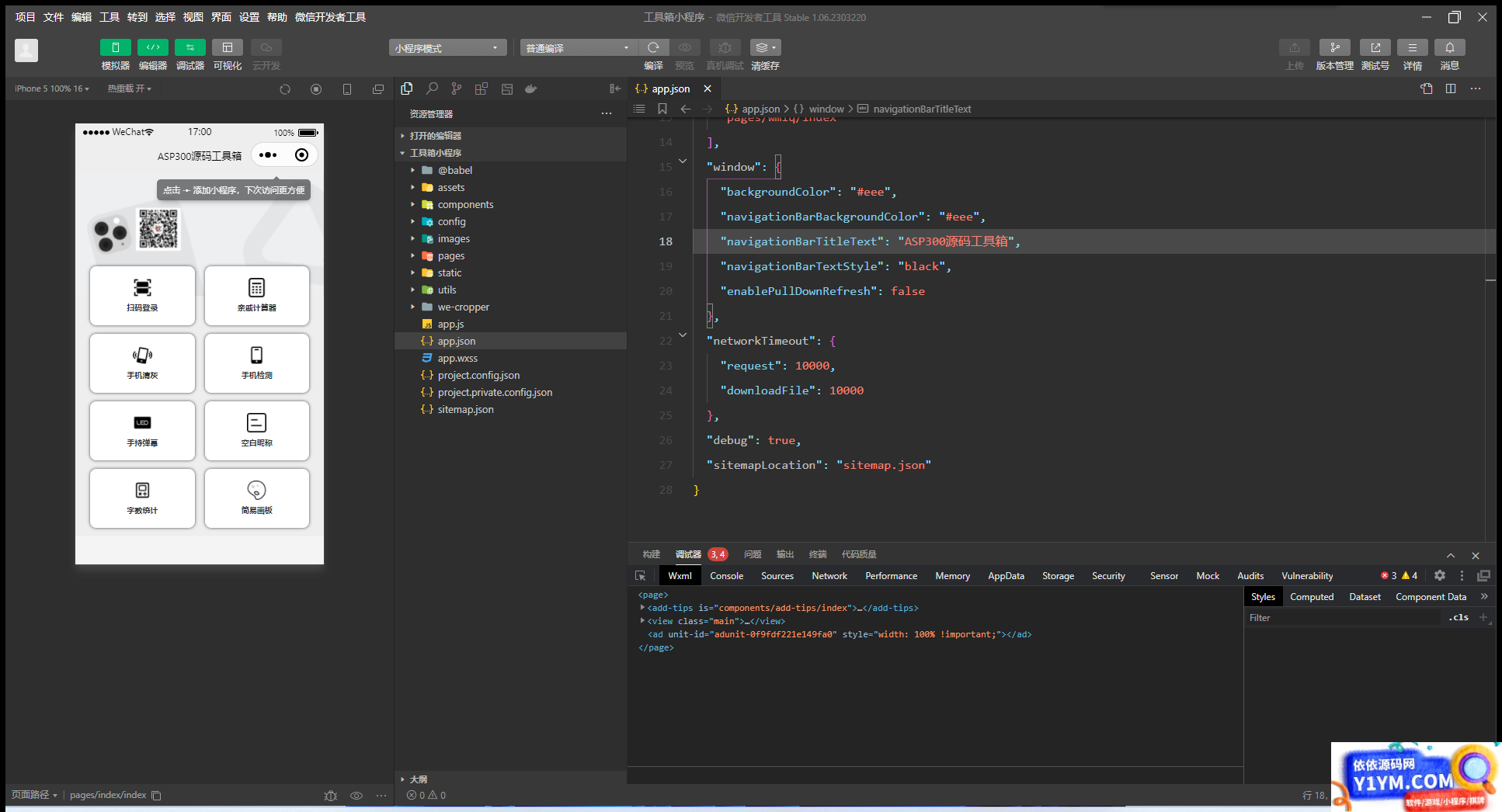Screen dimensions: 1502x812
Task: Tap 手持弹幕 card in simulator
Action: click(x=142, y=431)
